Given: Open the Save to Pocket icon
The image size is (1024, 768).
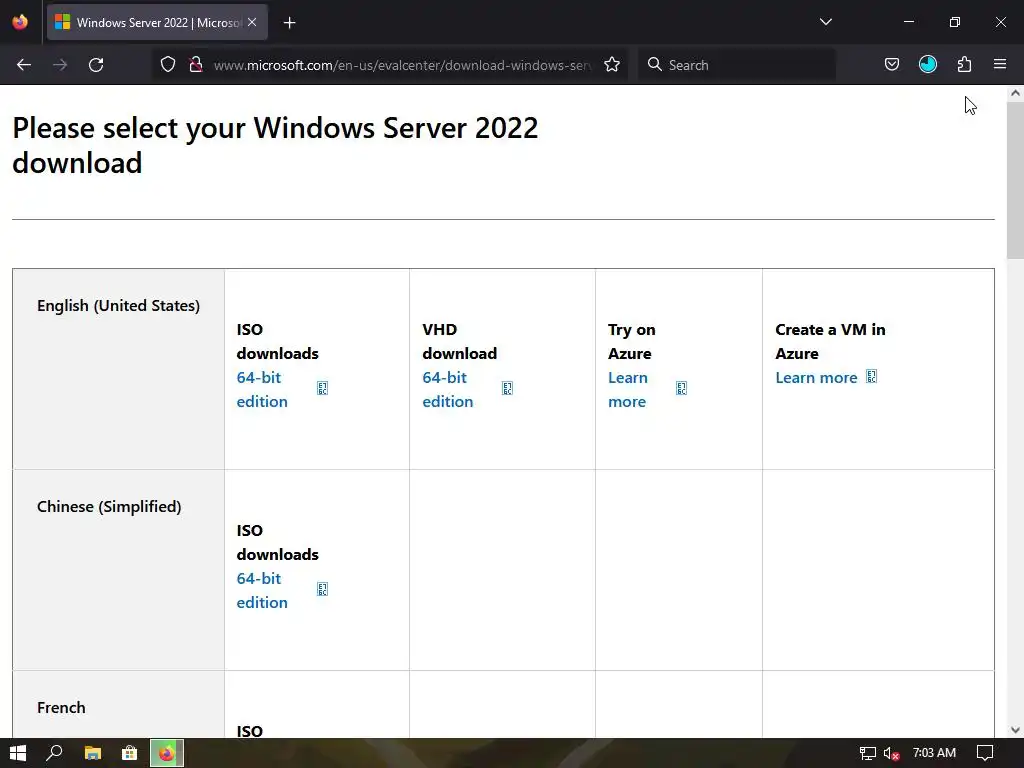Looking at the screenshot, I should pyautogui.click(x=891, y=65).
